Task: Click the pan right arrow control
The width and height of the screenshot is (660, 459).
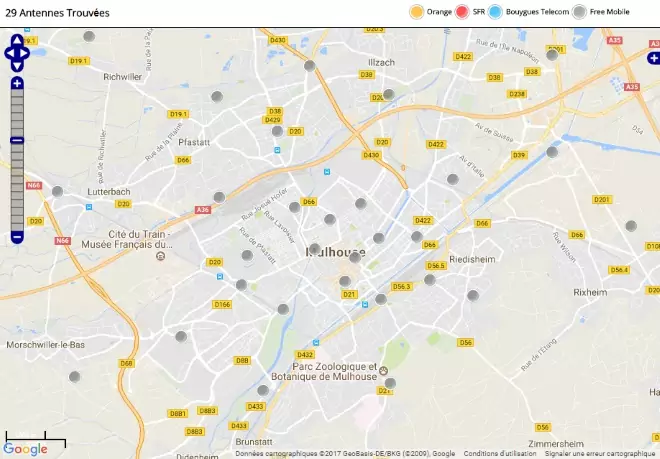Action: (x=24, y=53)
